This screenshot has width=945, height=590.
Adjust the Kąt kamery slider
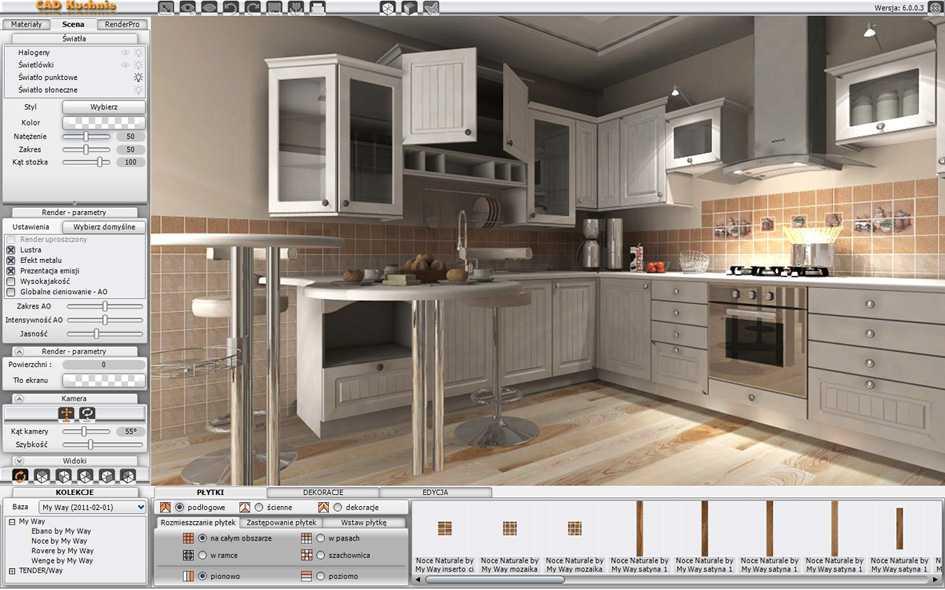[x=87, y=432]
